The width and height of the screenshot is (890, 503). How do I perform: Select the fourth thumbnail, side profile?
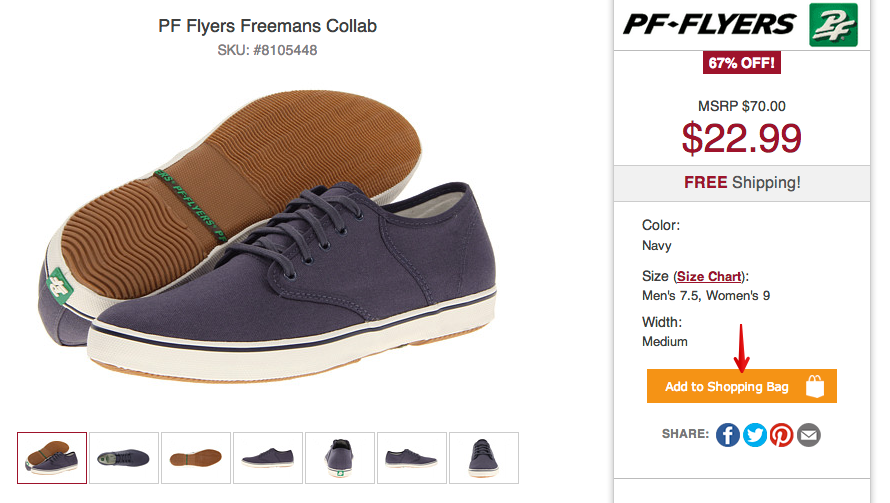point(268,458)
